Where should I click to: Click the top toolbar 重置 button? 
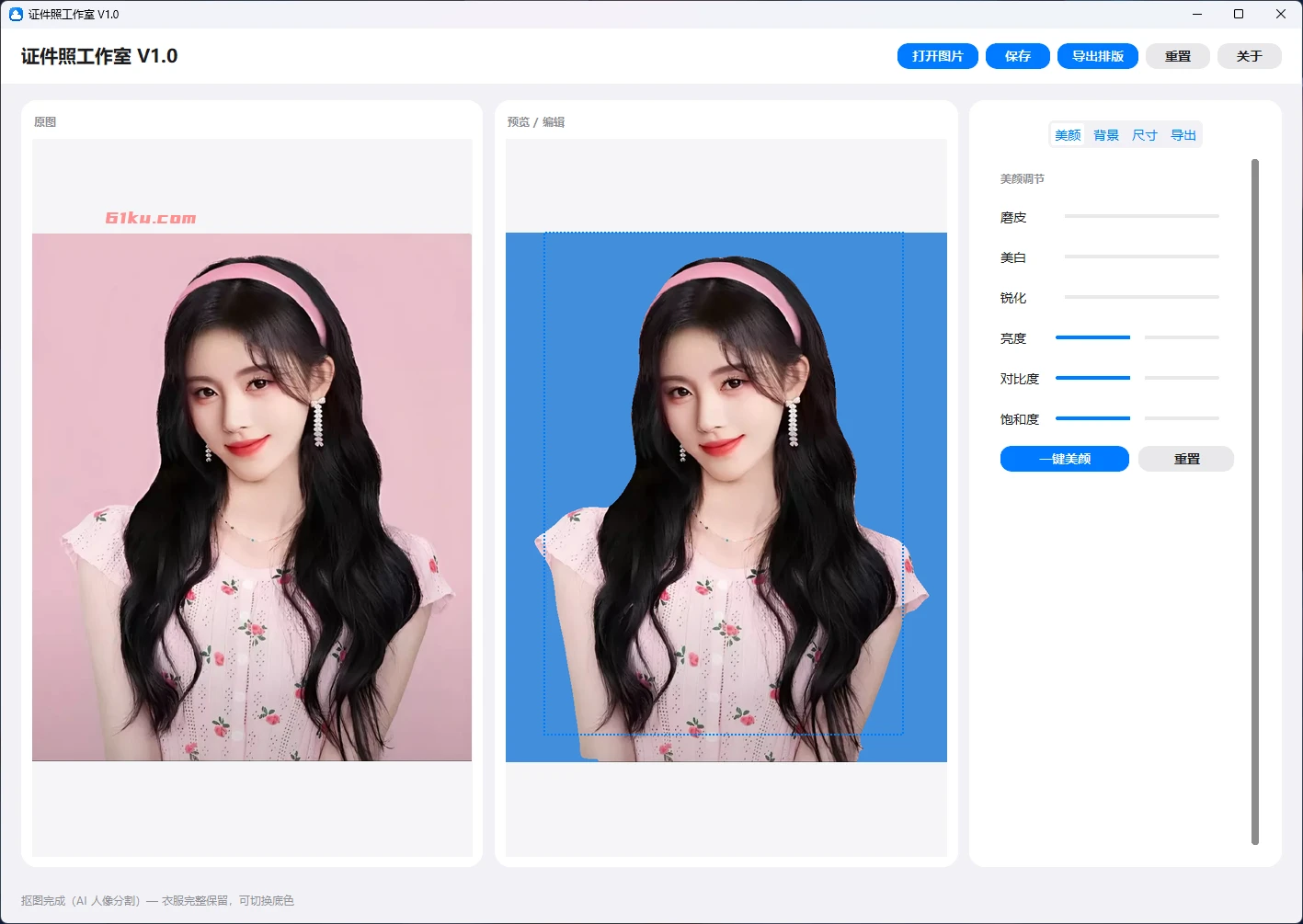1177,56
